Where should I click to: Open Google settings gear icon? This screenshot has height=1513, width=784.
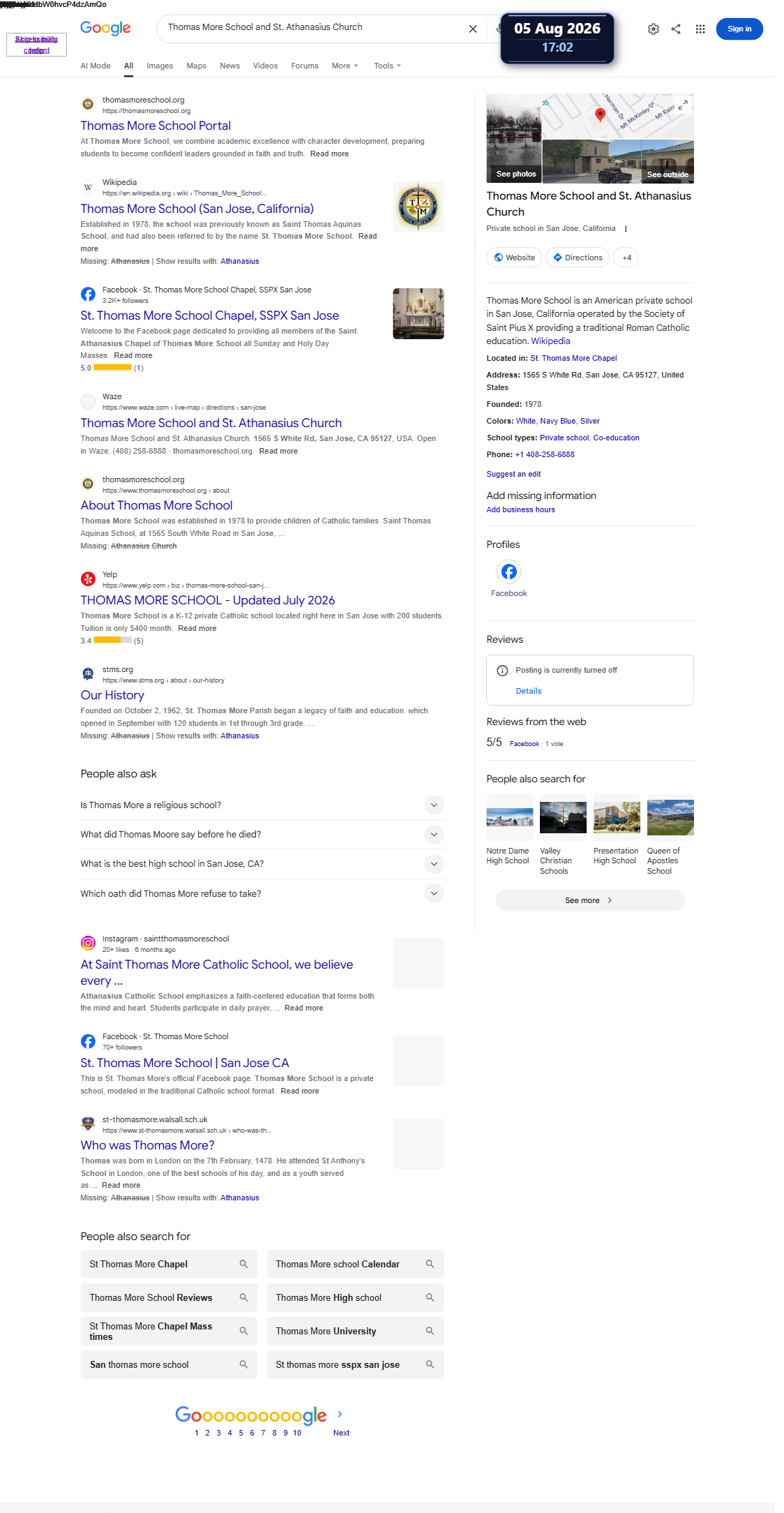tap(654, 29)
